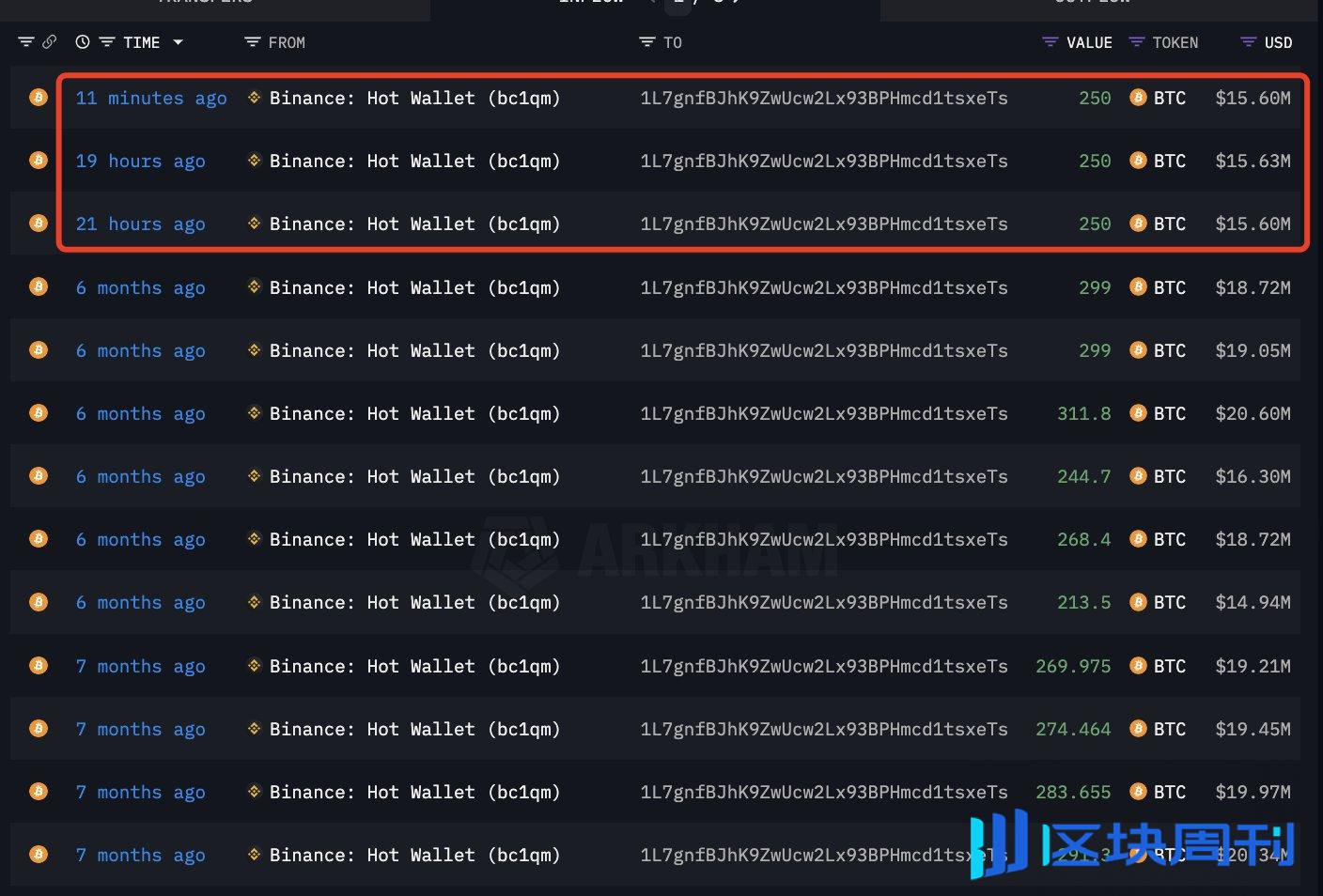Screen dimensions: 1323x896
Task: Click BTC token icon on 21 hours ago row
Action: pos(1138,224)
